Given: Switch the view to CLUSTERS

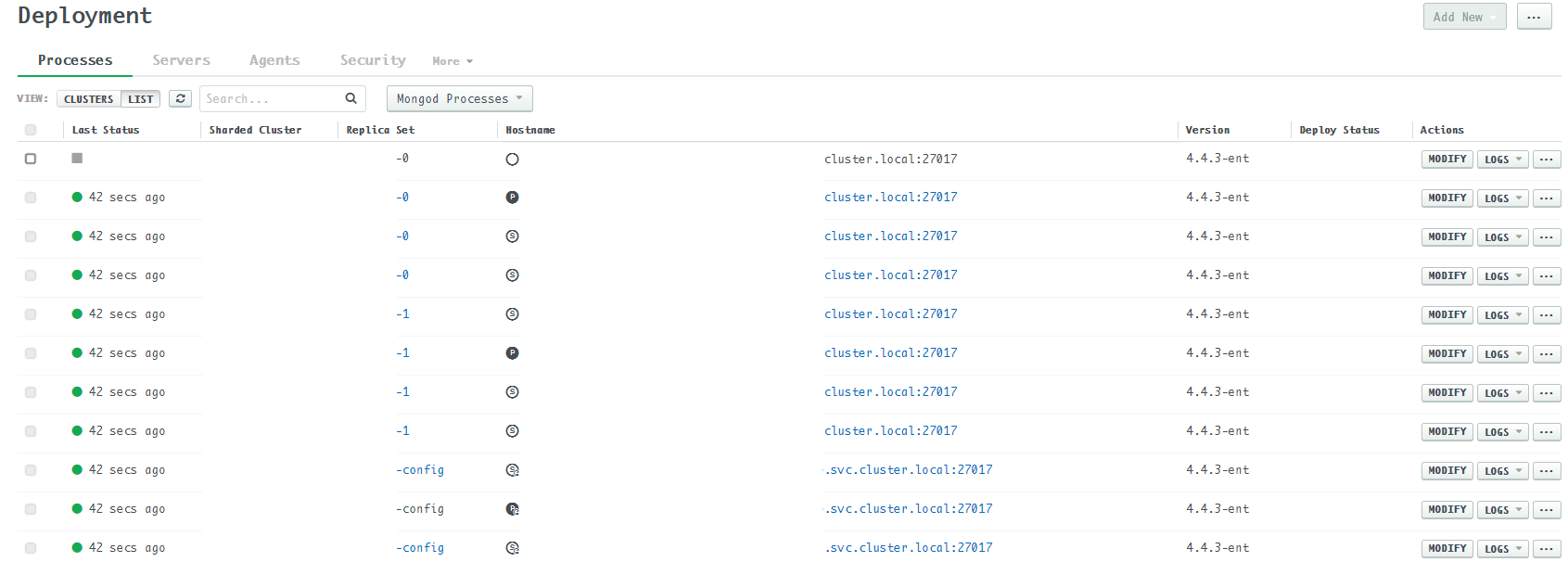Looking at the screenshot, I should [89, 99].
